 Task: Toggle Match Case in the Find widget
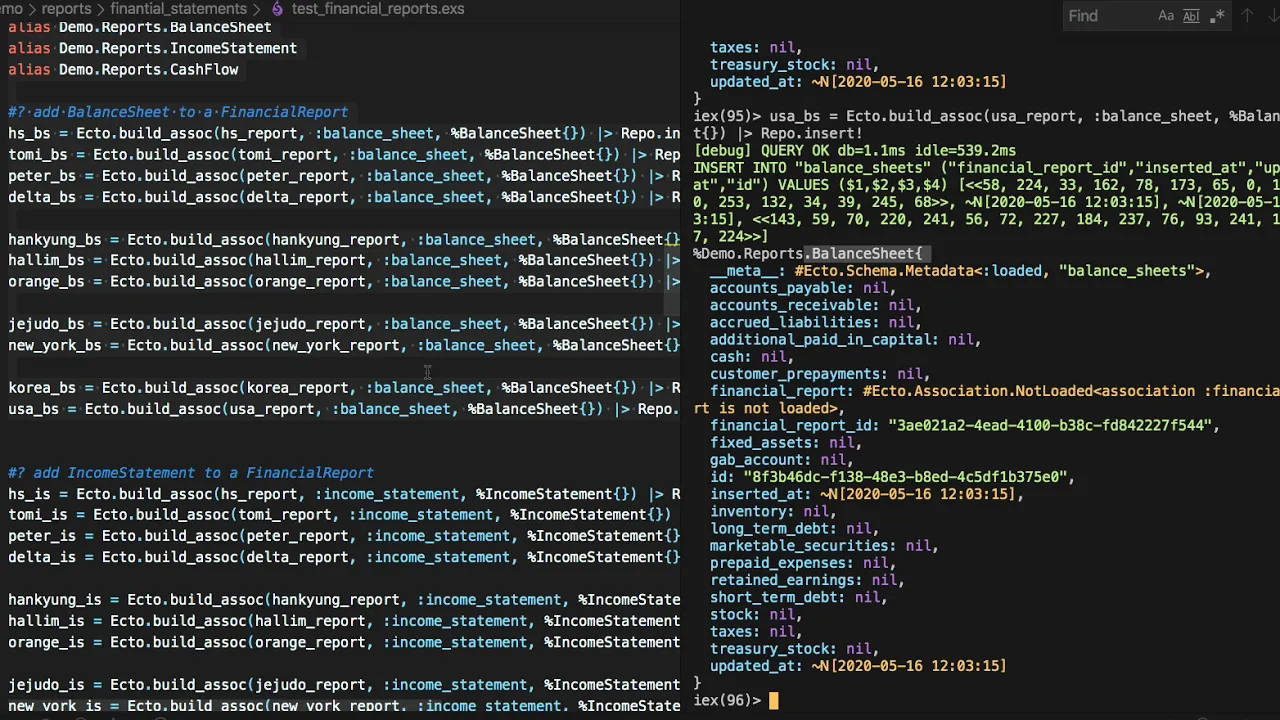[x=1166, y=16]
